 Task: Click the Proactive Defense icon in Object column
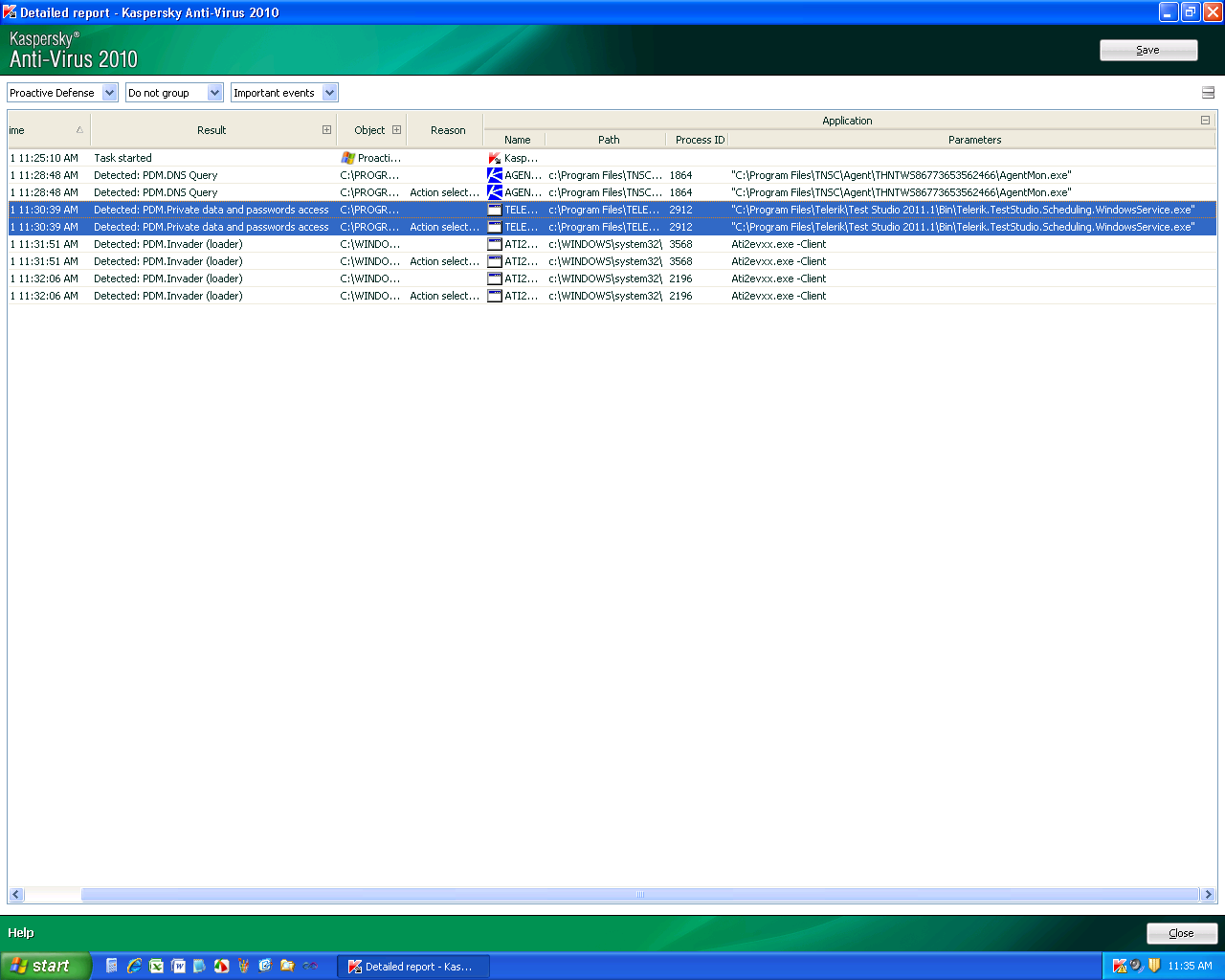347,158
